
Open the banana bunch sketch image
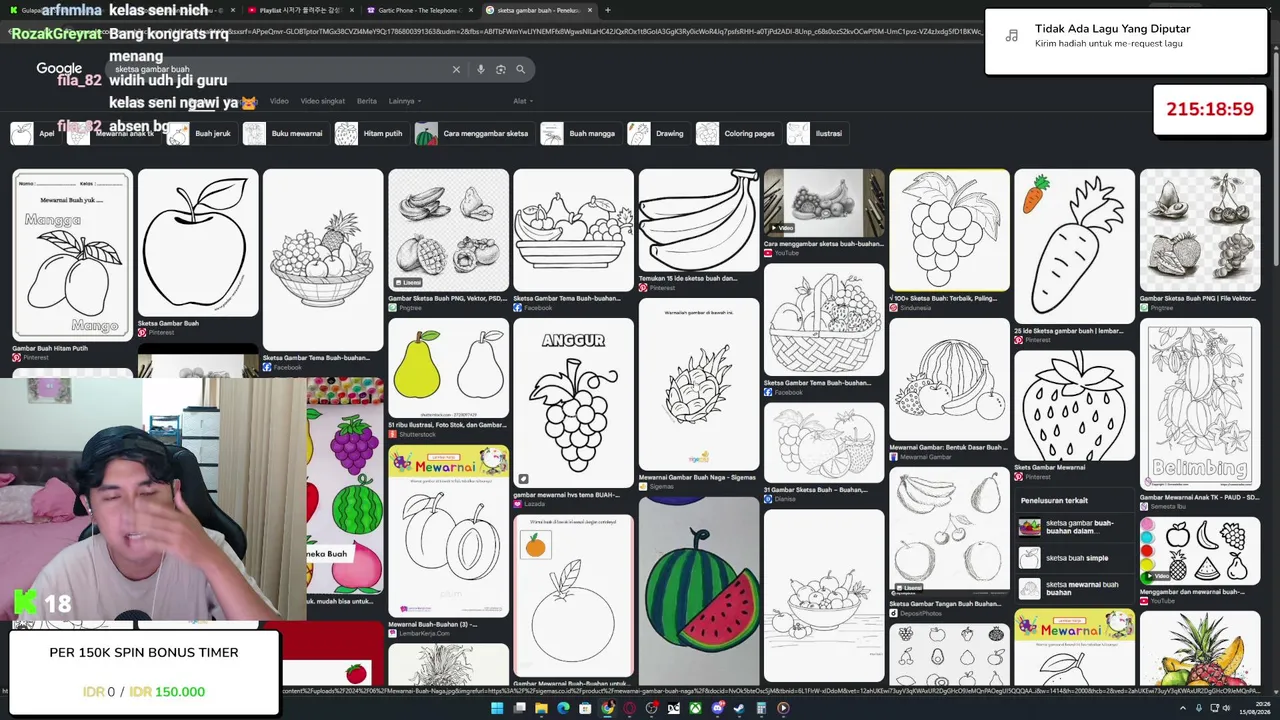point(699,220)
